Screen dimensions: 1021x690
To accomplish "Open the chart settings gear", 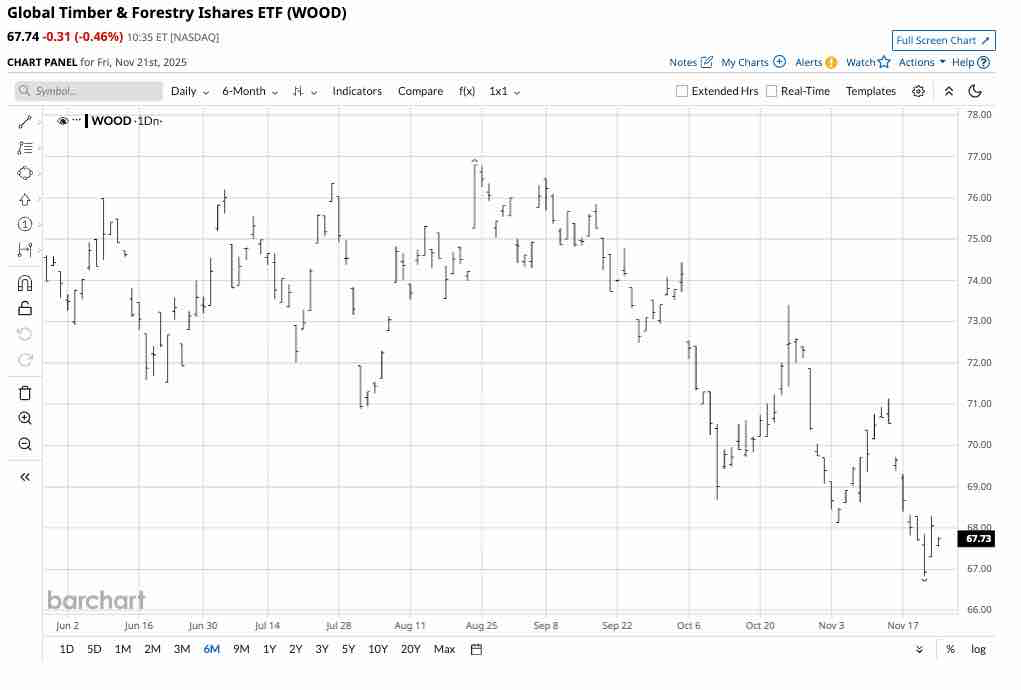I will [x=918, y=91].
